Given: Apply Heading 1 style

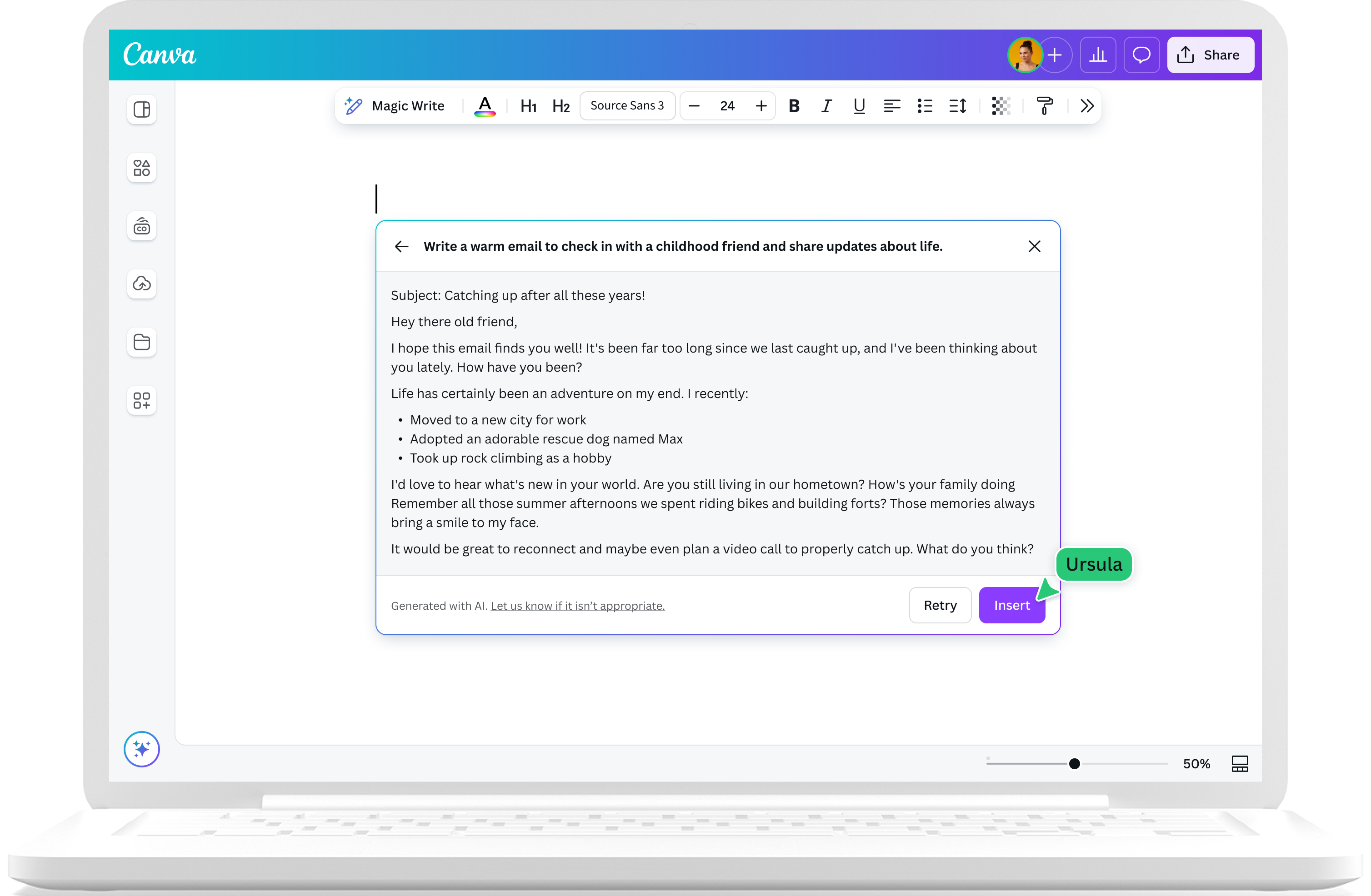Looking at the screenshot, I should tap(528, 105).
